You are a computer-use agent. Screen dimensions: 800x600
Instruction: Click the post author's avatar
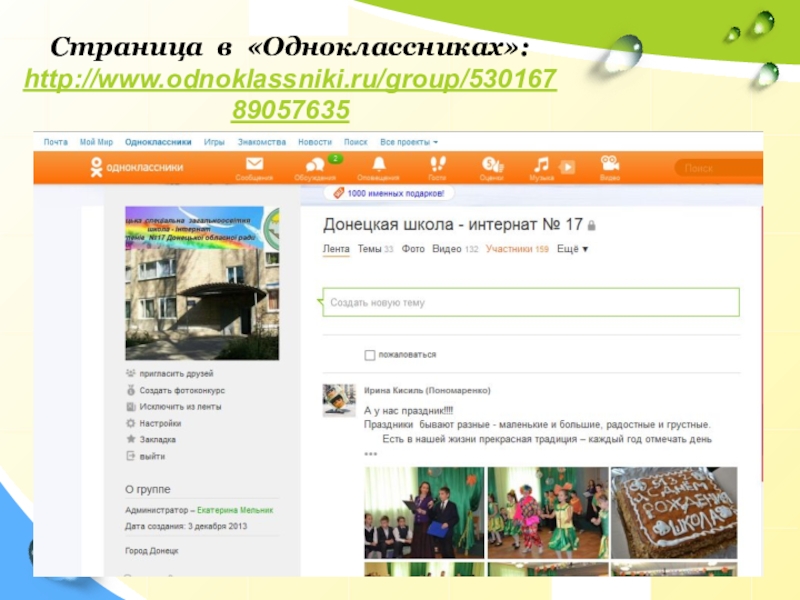(339, 401)
